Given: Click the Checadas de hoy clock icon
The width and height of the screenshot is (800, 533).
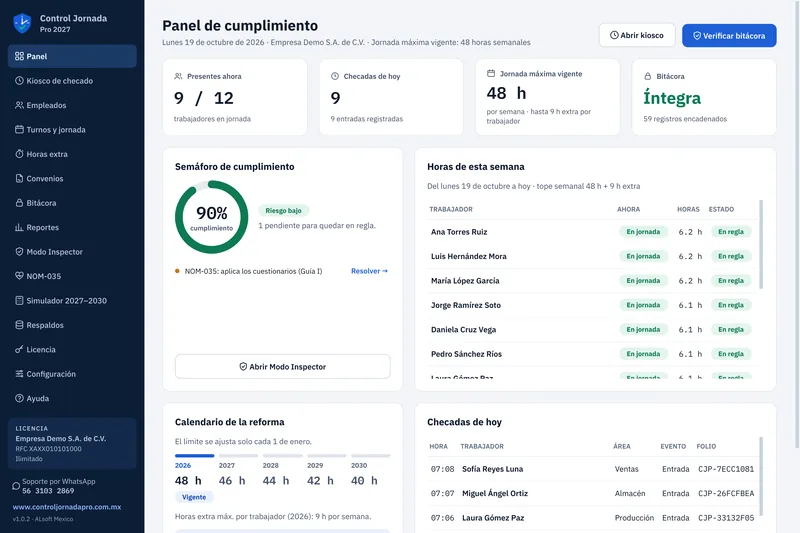Looking at the screenshot, I should point(335,76).
